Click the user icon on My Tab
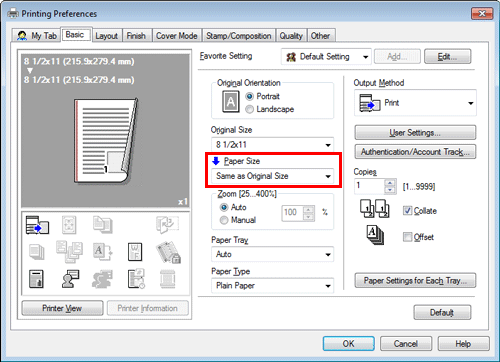 click(x=22, y=36)
